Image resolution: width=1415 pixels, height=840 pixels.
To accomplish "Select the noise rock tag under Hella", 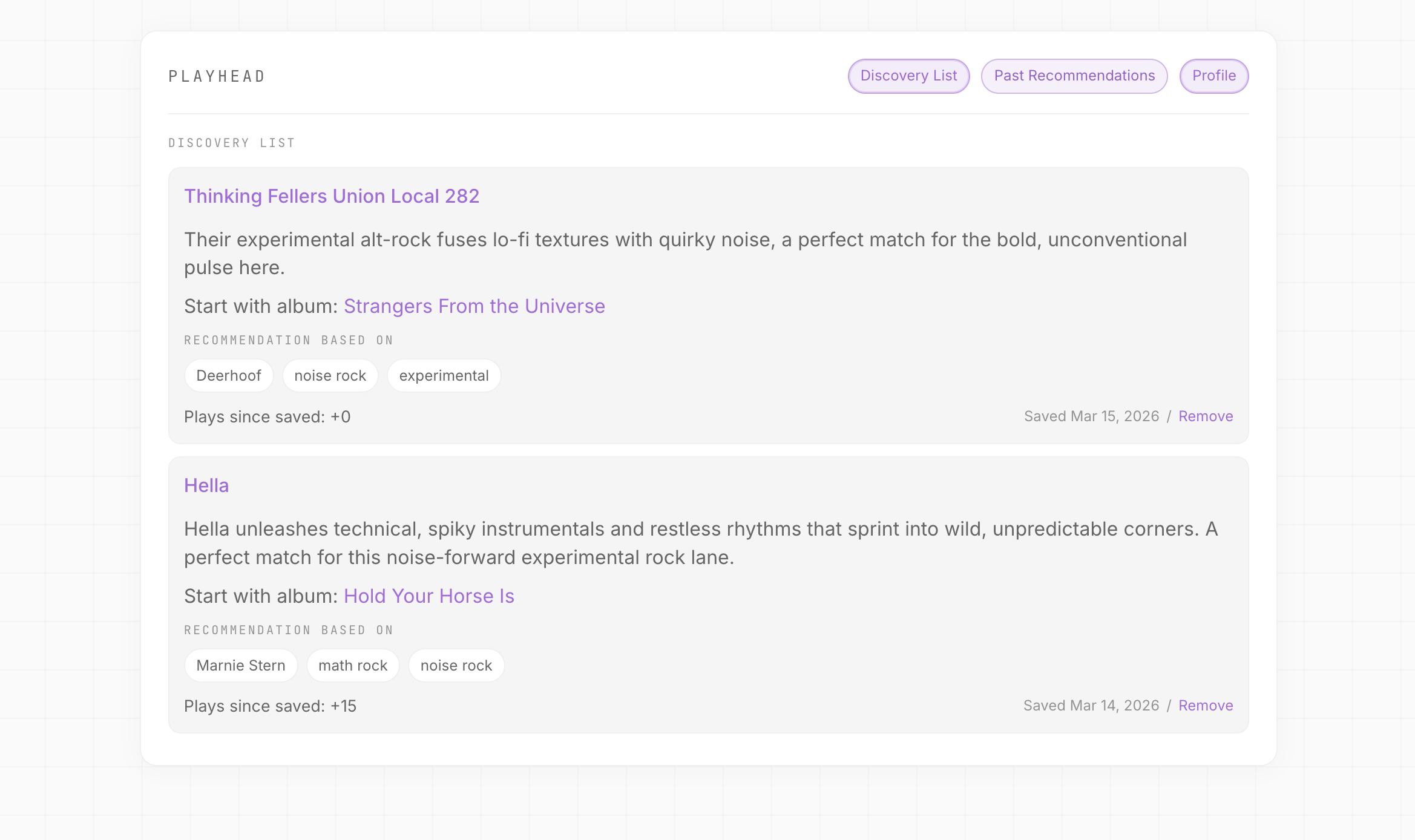I will (456, 665).
